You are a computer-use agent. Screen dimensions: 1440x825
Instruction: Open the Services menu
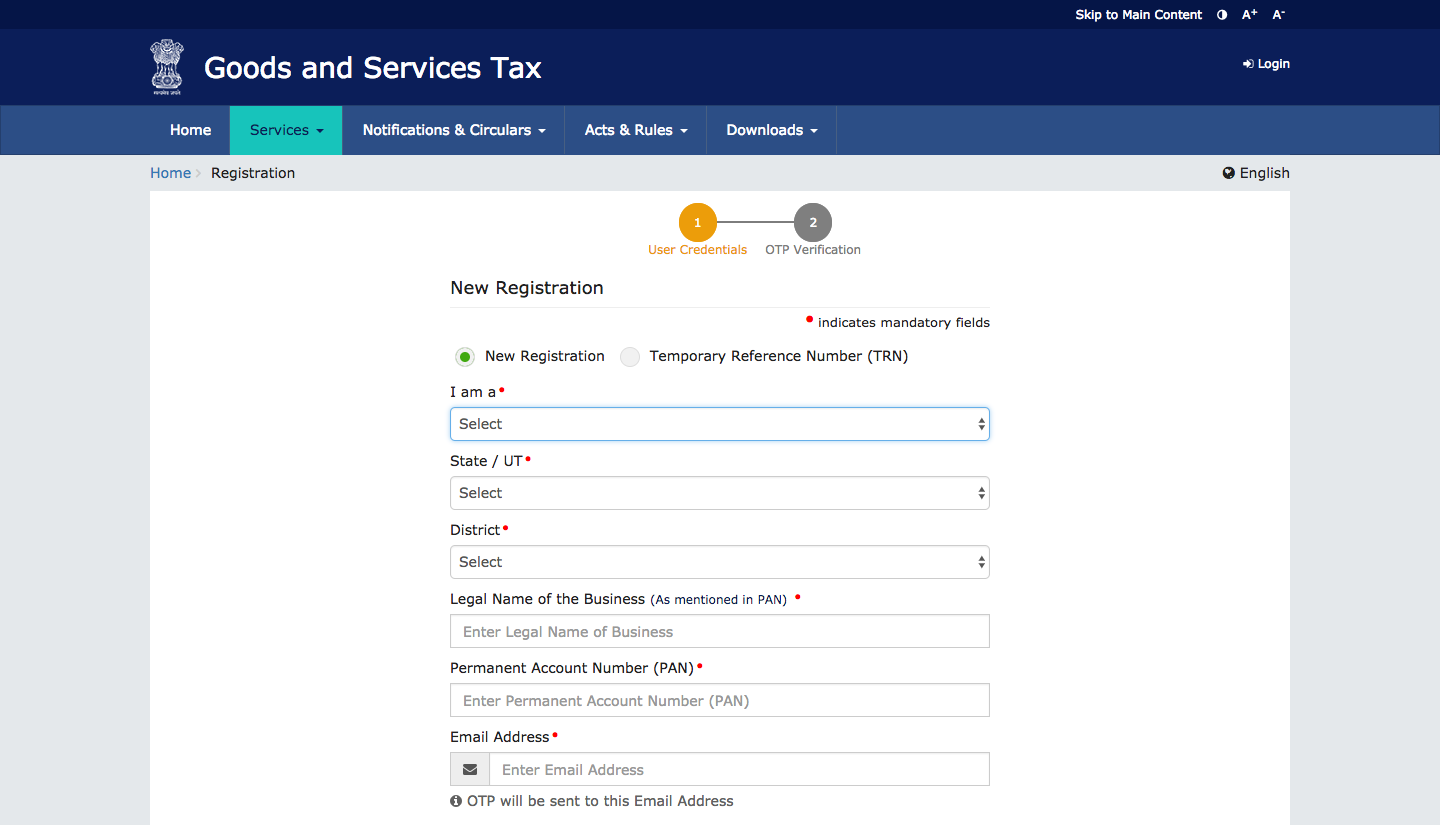click(286, 130)
